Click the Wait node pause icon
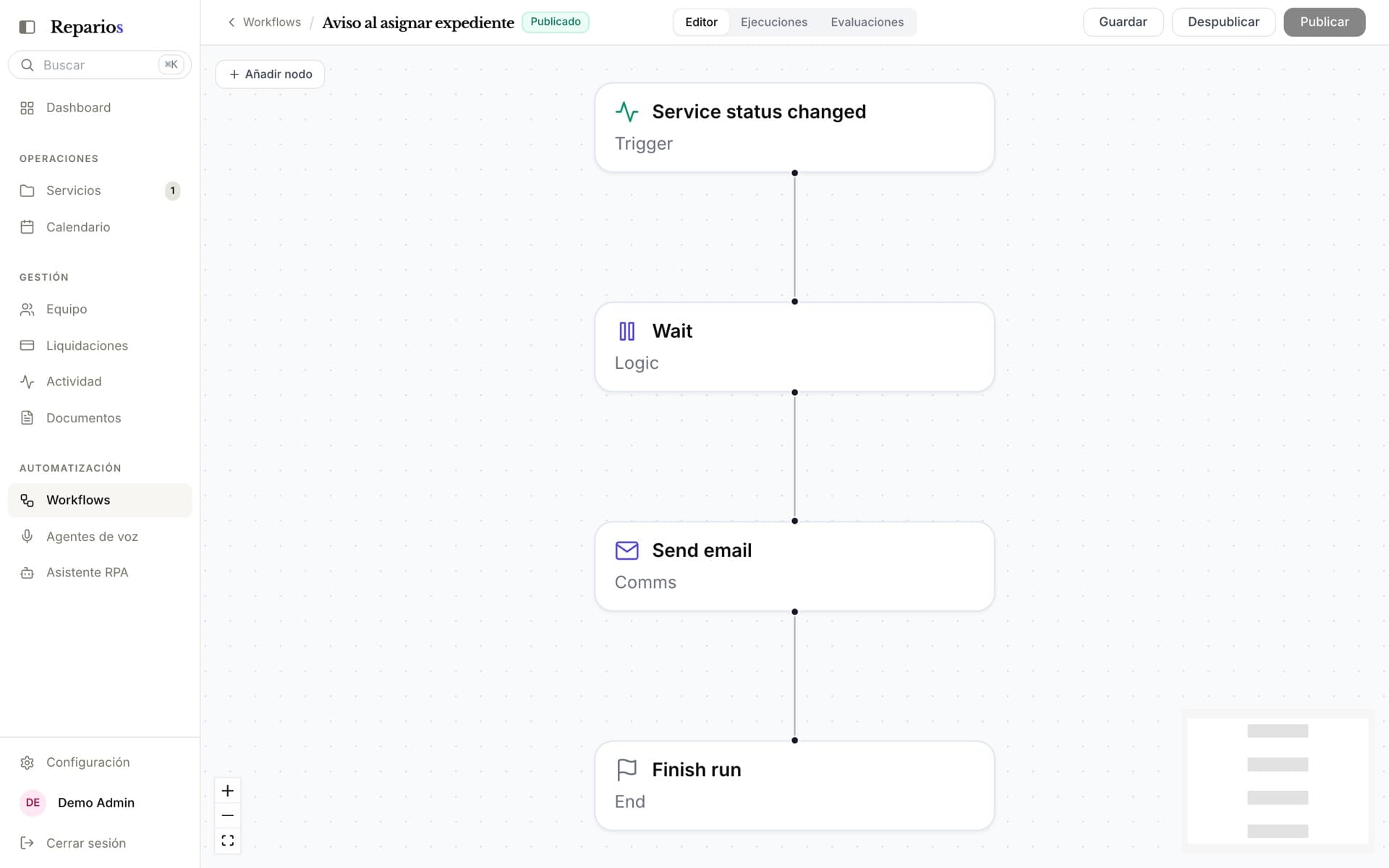 pyautogui.click(x=626, y=331)
